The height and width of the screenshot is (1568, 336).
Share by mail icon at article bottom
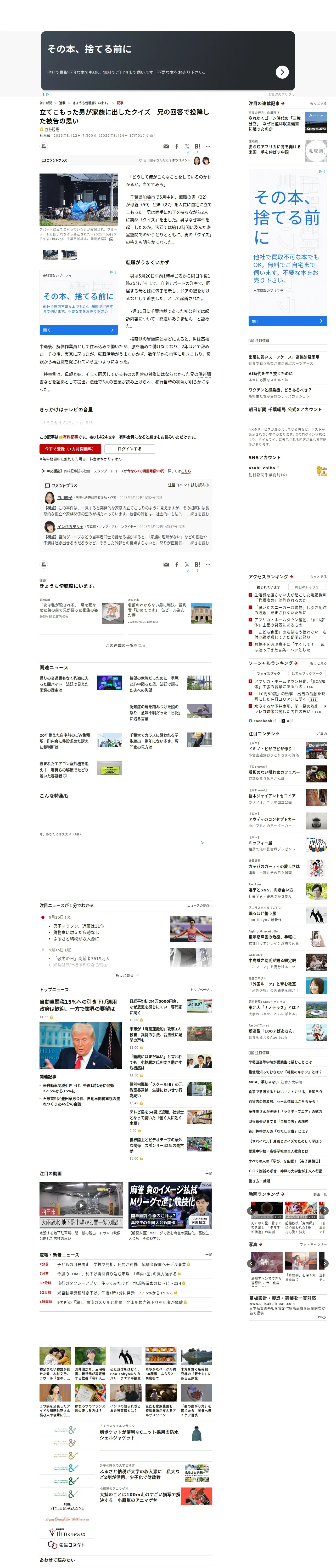pos(166,564)
